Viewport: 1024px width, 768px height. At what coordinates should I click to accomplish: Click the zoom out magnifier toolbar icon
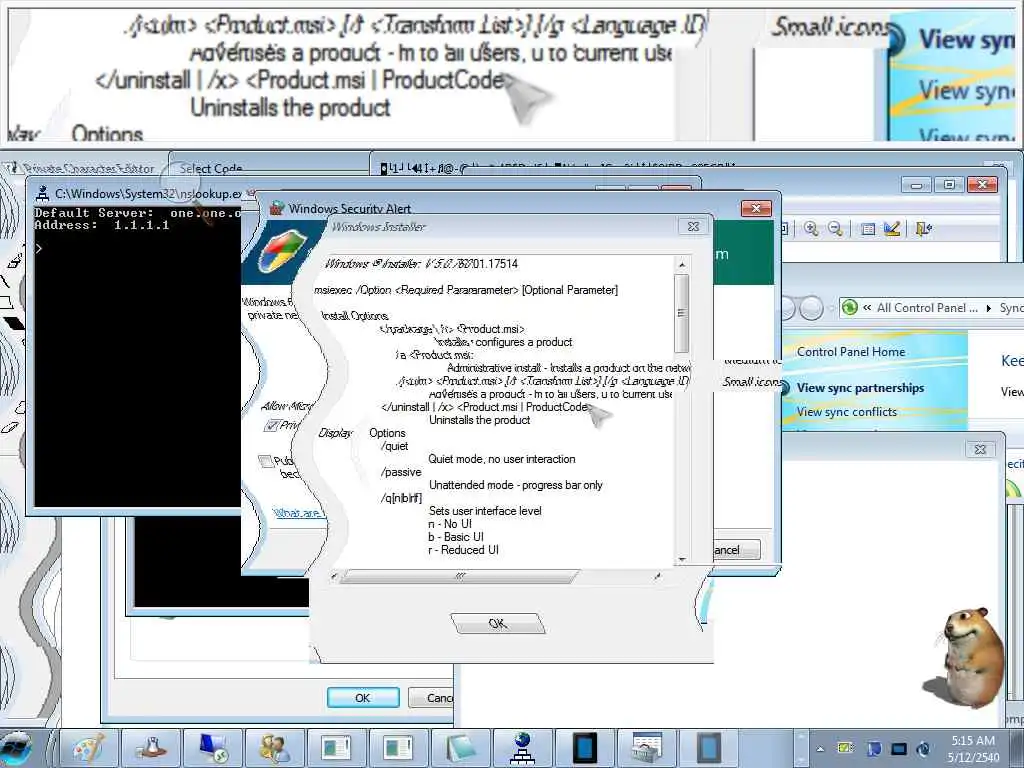(835, 228)
